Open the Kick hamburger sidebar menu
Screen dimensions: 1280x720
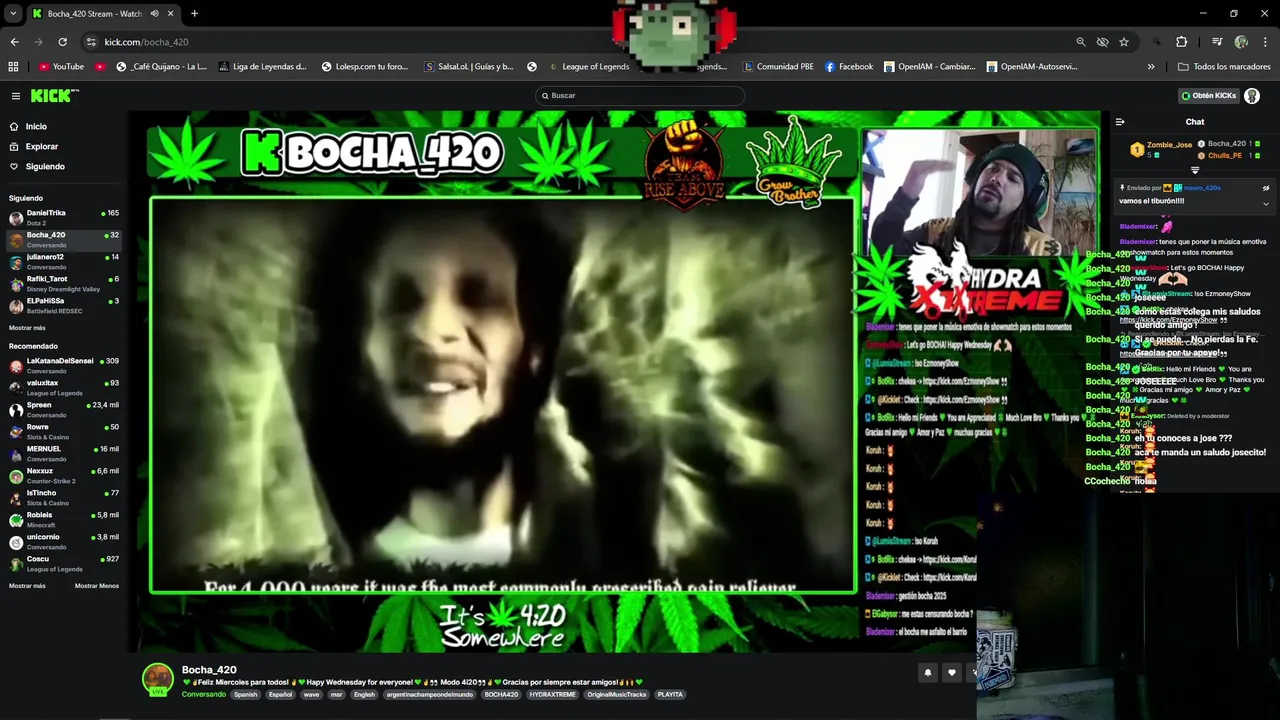pyautogui.click(x=16, y=96)
